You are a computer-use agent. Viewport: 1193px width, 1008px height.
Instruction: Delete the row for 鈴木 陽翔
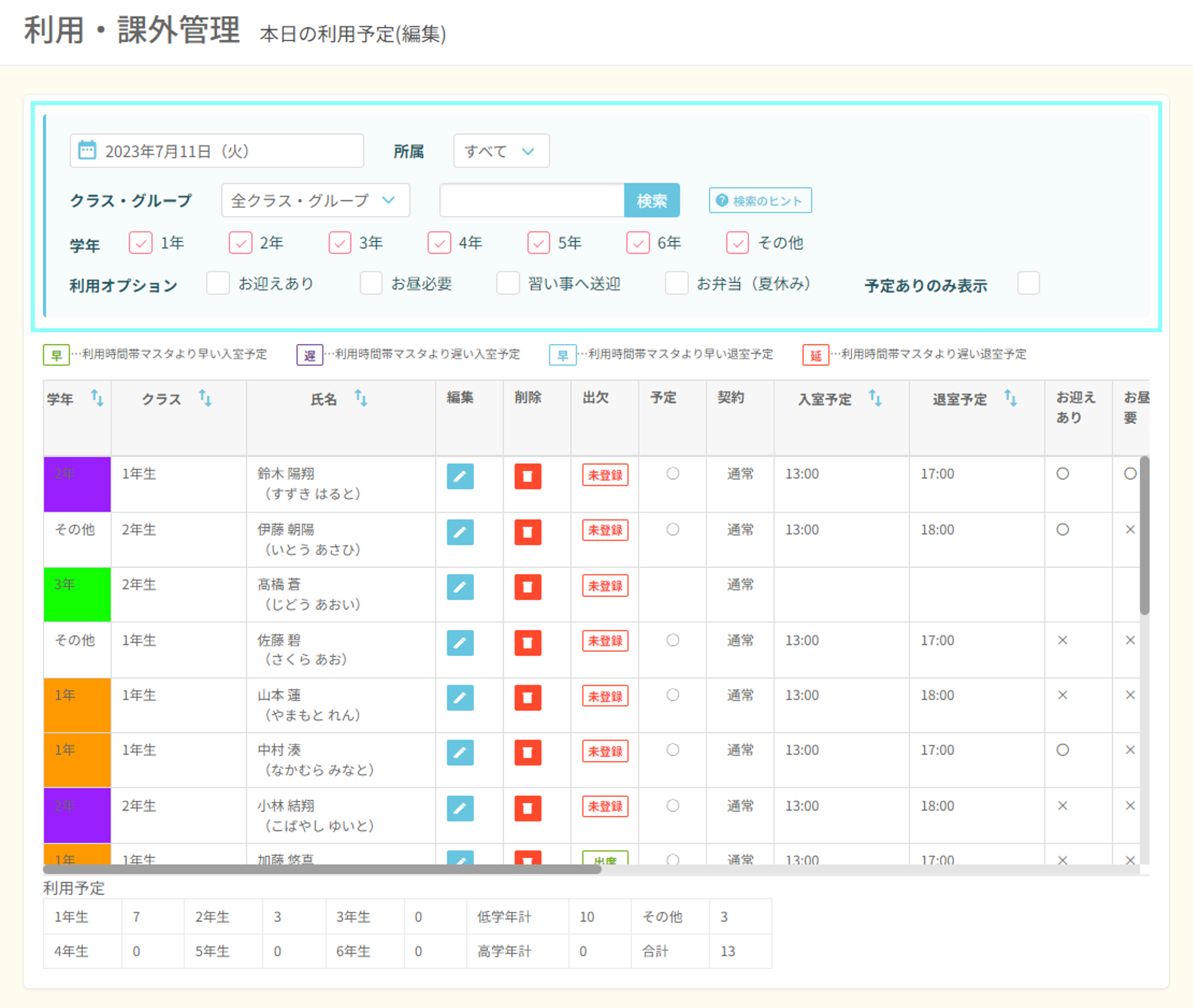[x=528, y=476]
